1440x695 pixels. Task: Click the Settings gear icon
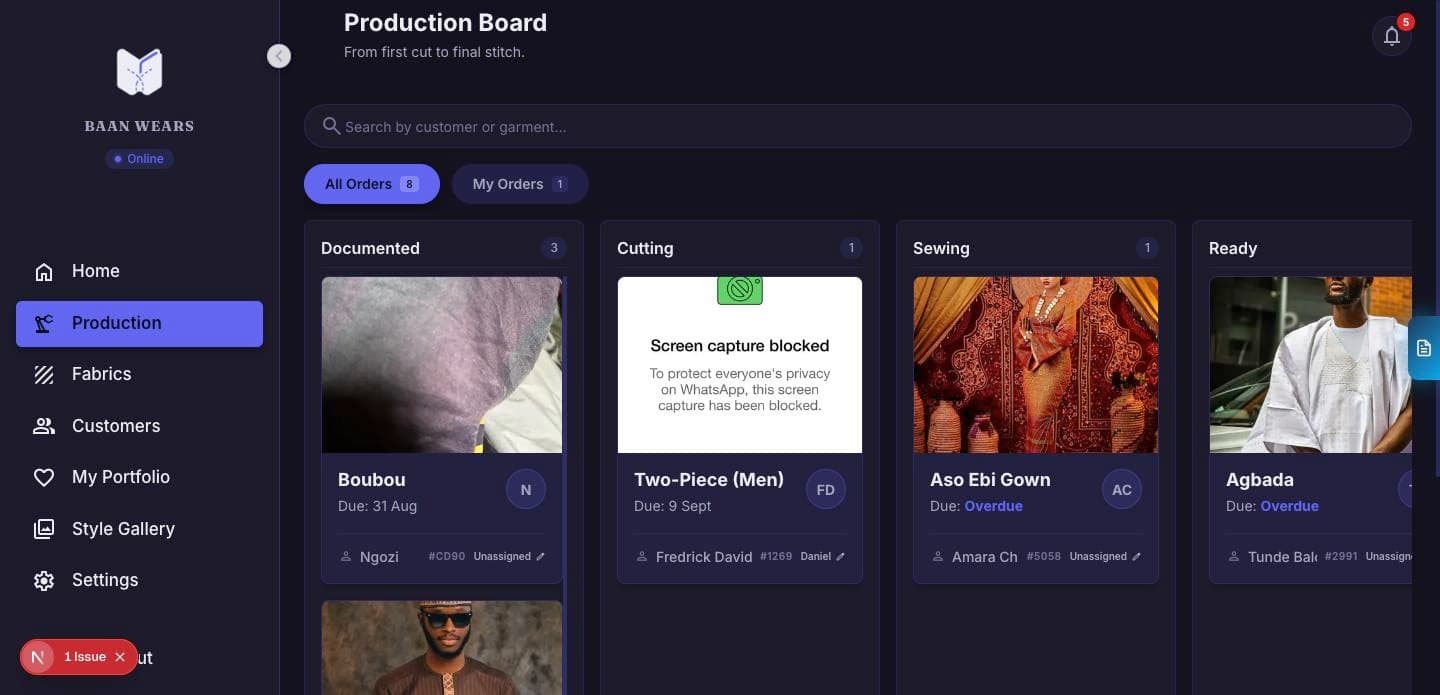point(44,581)
